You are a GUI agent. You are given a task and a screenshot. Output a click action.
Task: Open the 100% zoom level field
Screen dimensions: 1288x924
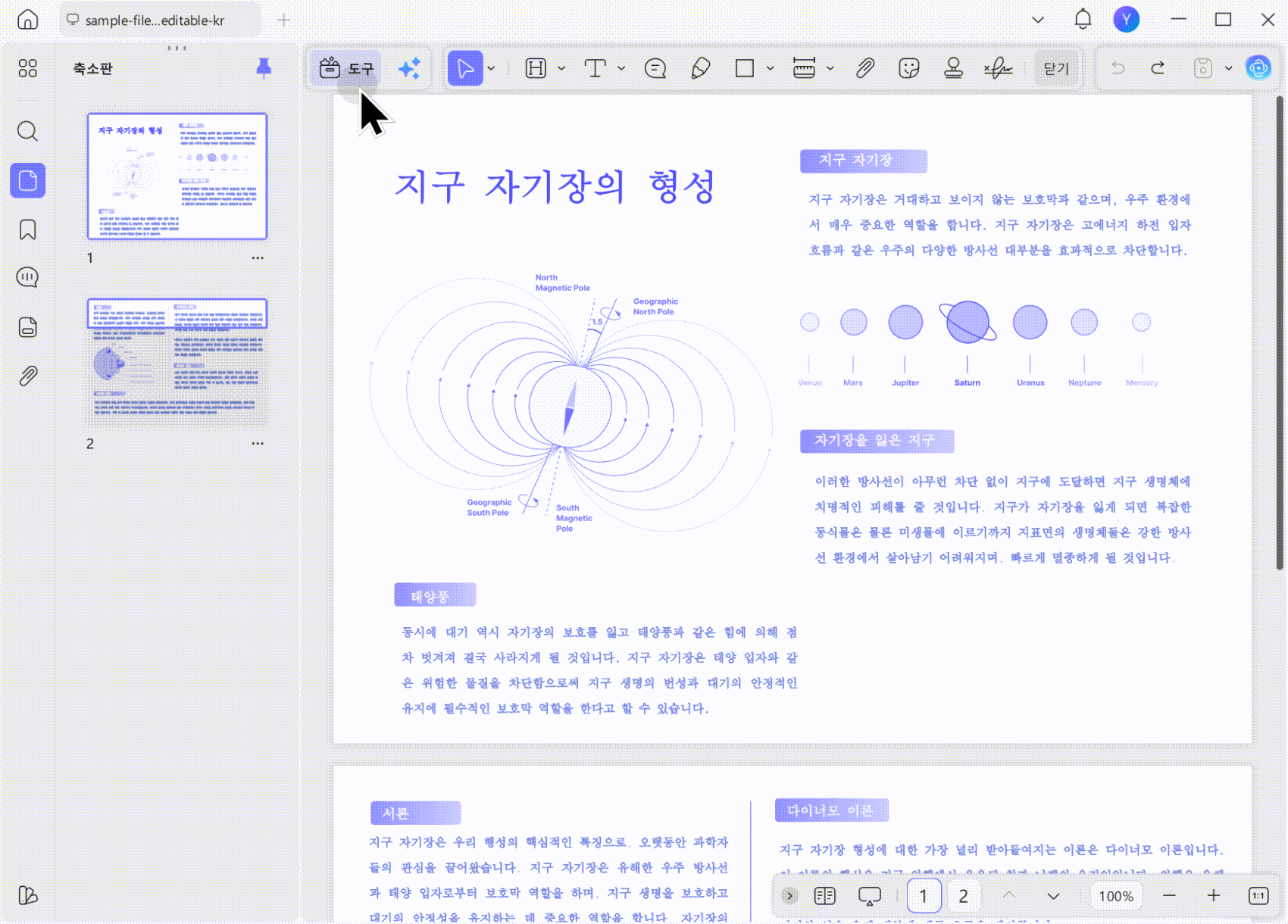coord(1116,896)
